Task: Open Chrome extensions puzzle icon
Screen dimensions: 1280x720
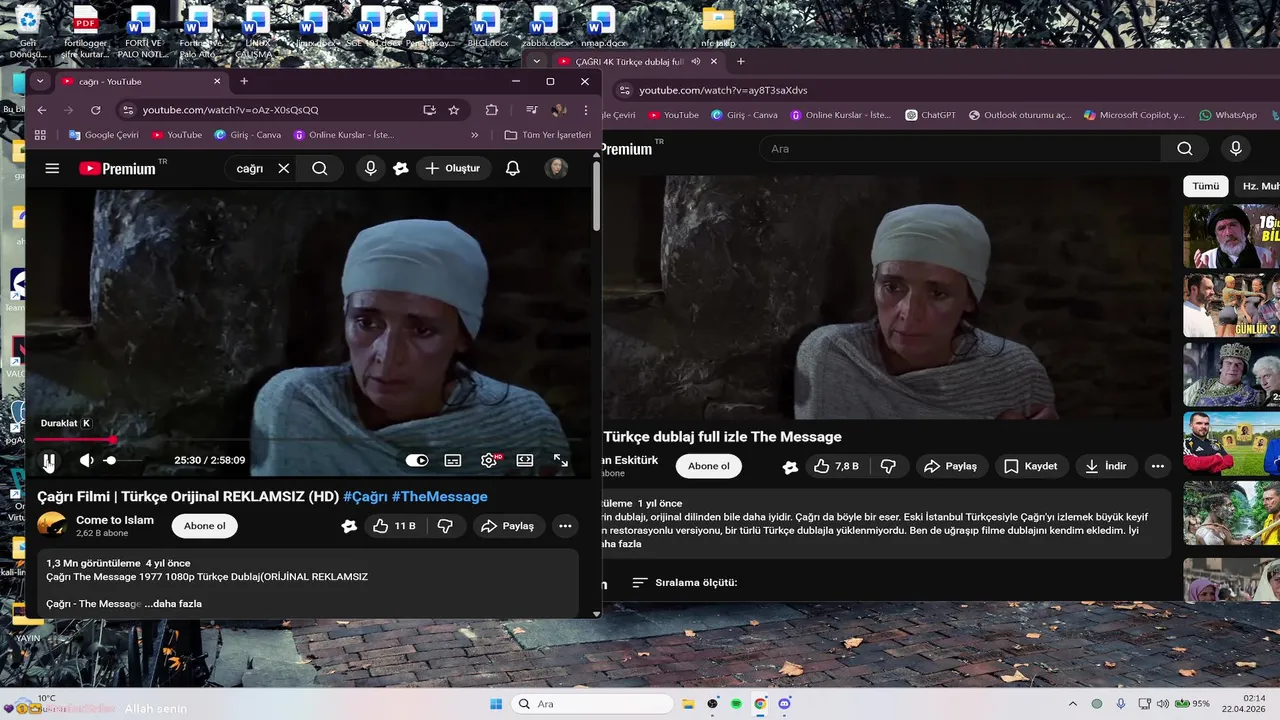Action: (491, 110)
